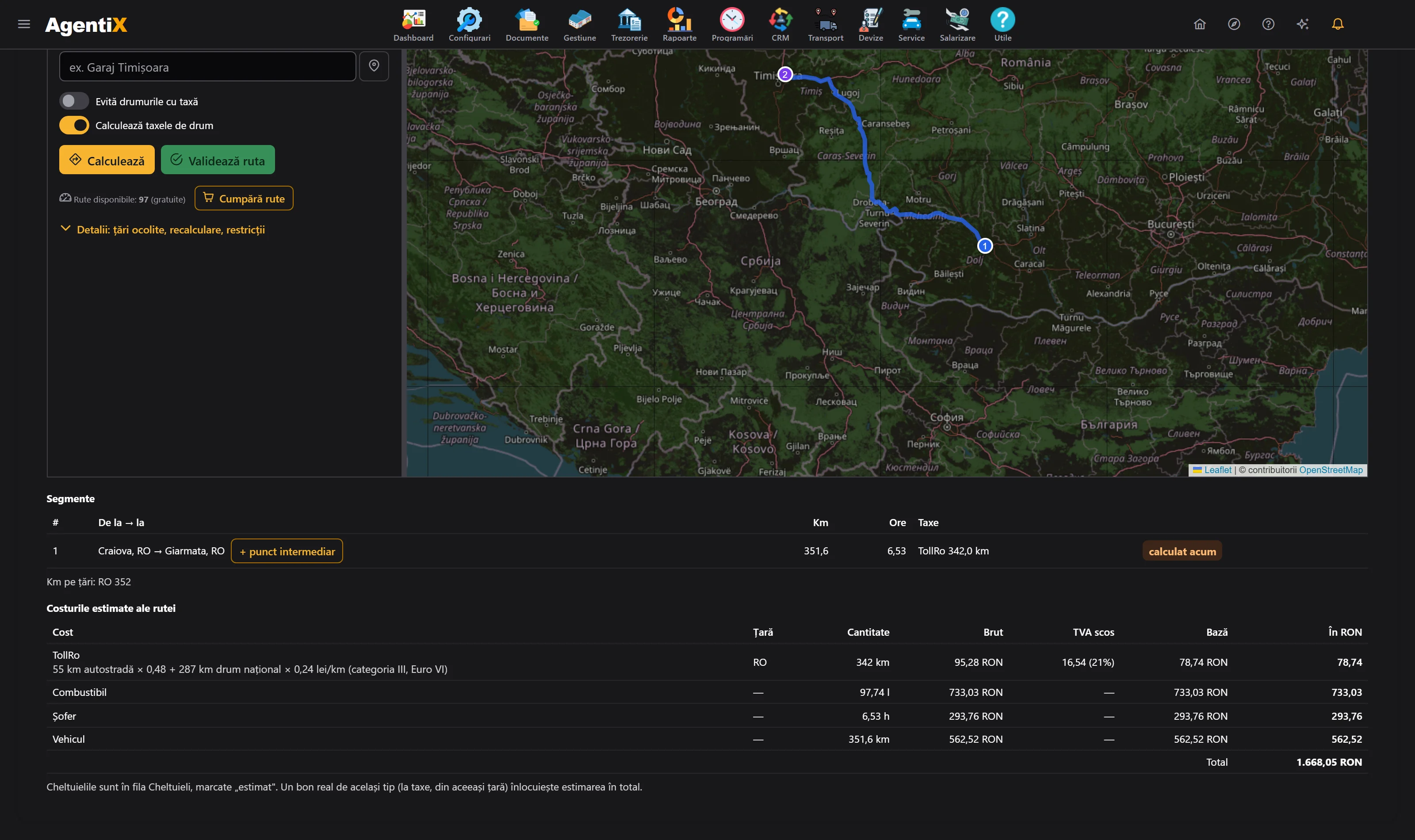Open the CRM module

coord(780,25)
